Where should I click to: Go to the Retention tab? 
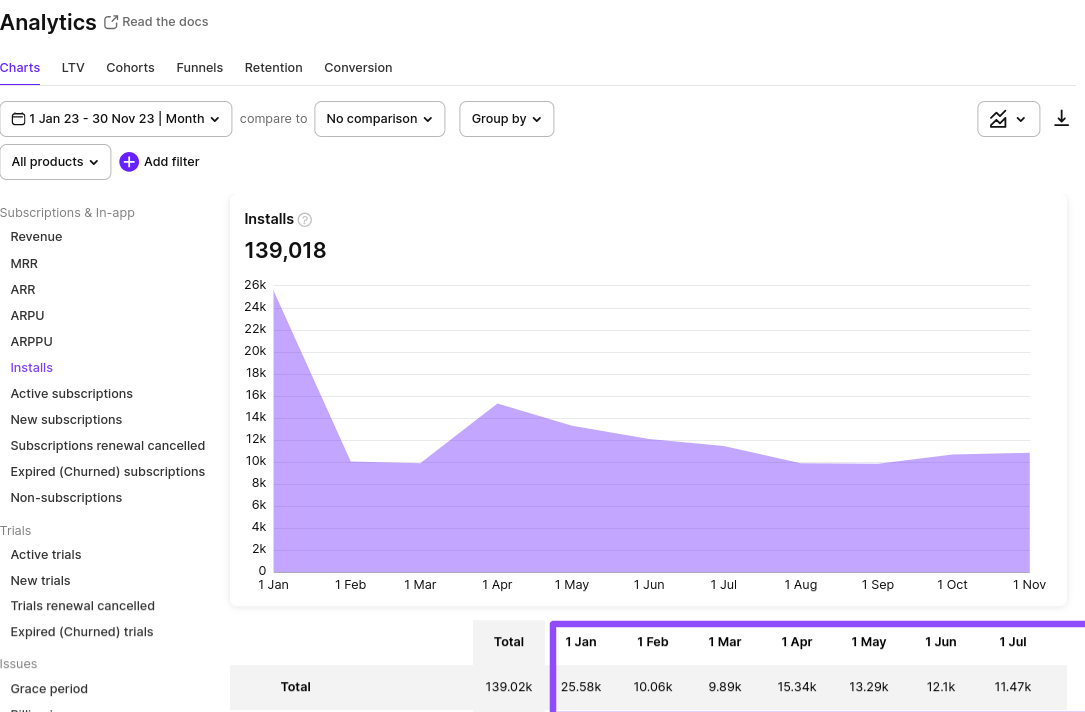tap(273, 68)
